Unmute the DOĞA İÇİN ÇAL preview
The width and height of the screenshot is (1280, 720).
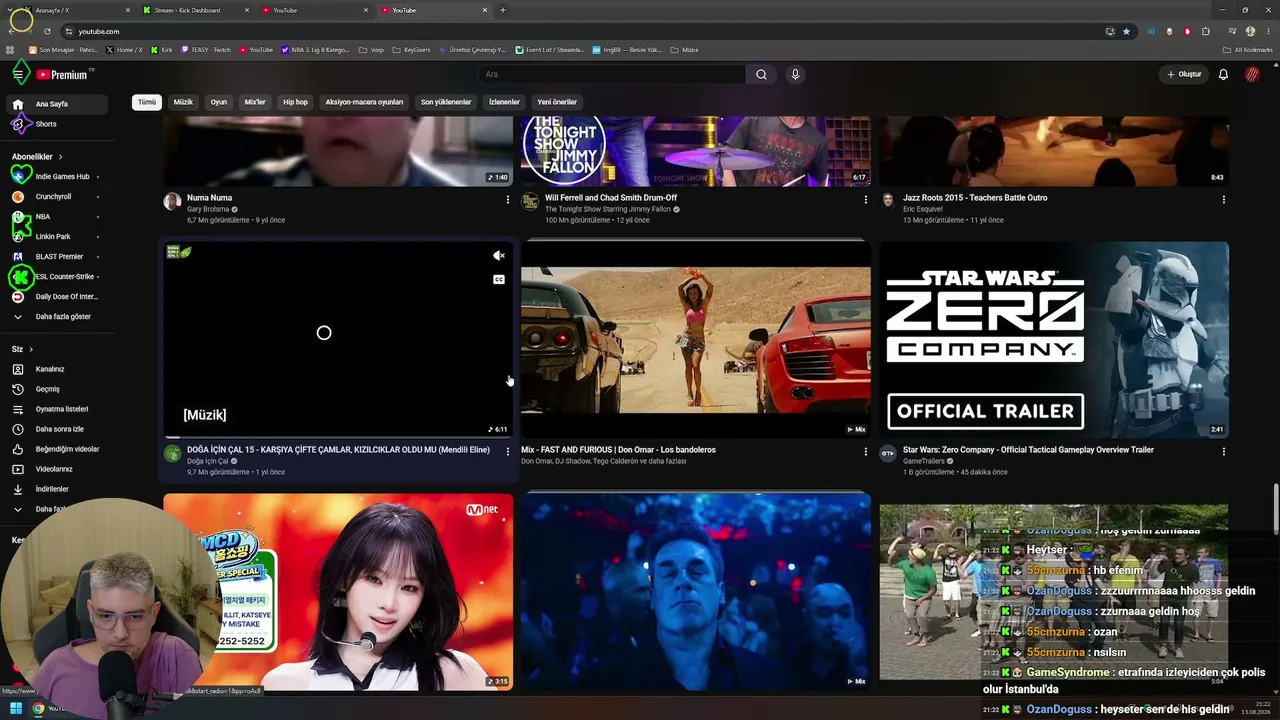pos(499,256)
